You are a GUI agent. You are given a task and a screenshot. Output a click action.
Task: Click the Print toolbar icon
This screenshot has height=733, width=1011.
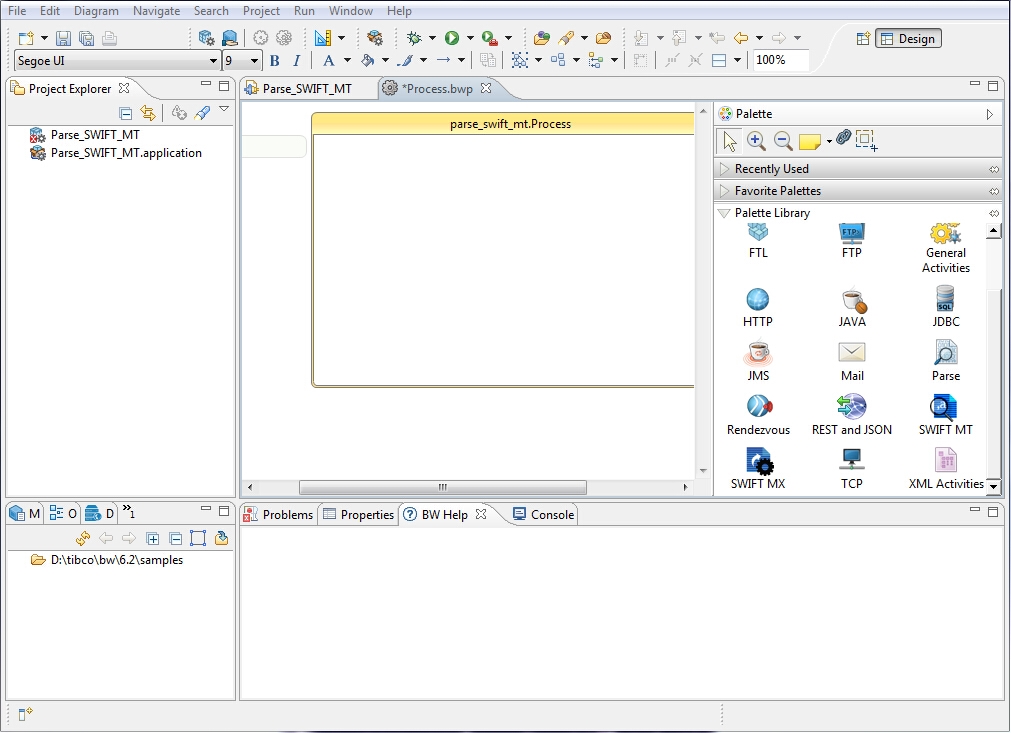(110, 38)
